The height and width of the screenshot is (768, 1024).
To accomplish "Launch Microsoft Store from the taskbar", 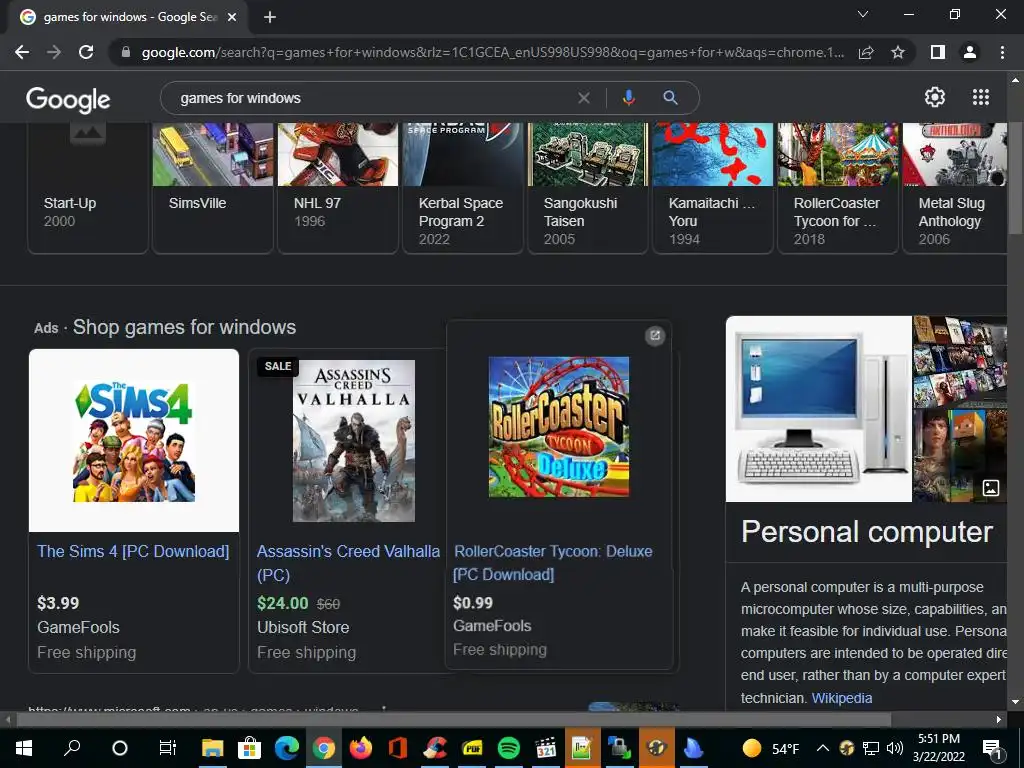I will 249,748.
